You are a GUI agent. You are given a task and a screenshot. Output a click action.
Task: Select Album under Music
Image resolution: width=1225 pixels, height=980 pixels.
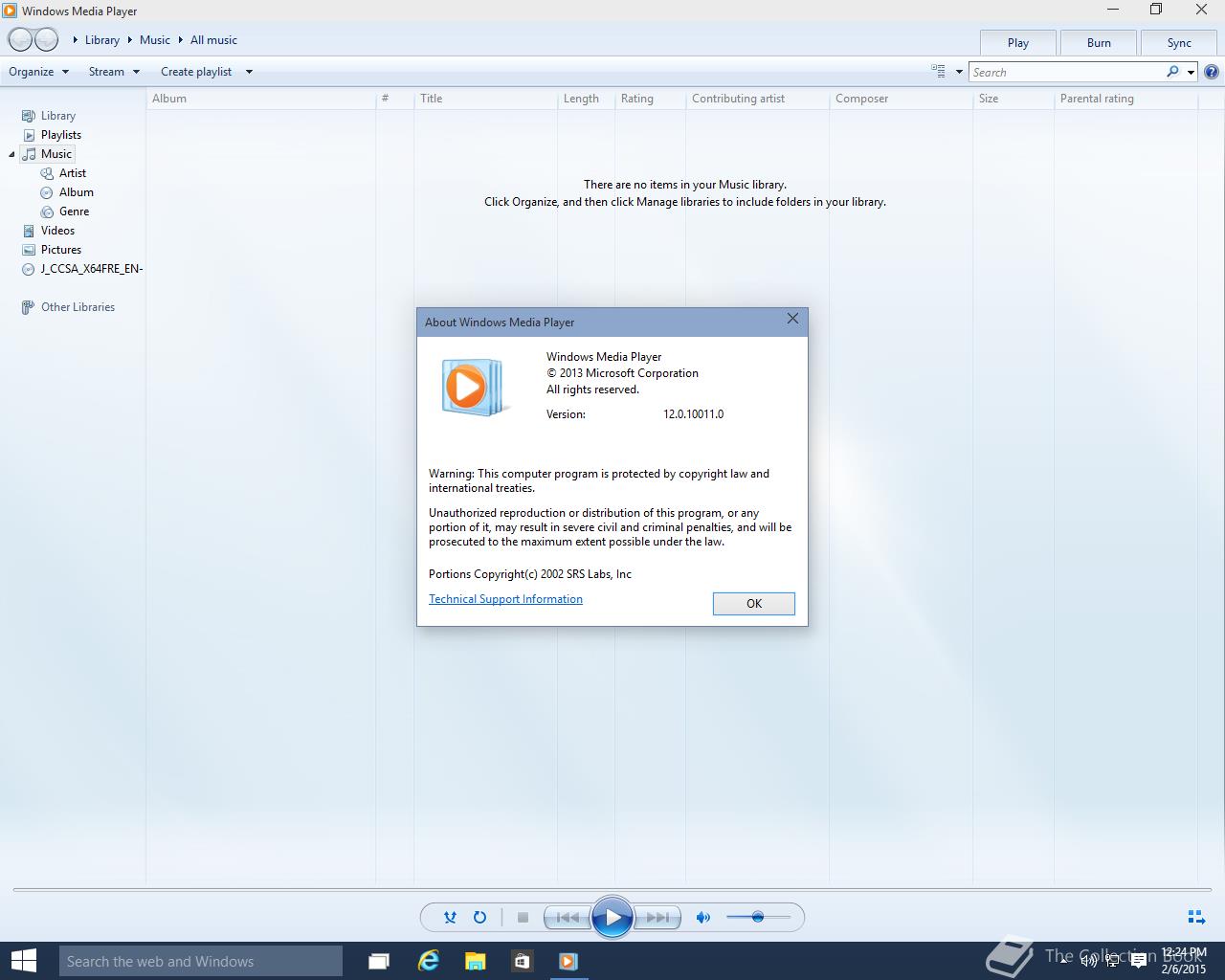tap(67, 192)
